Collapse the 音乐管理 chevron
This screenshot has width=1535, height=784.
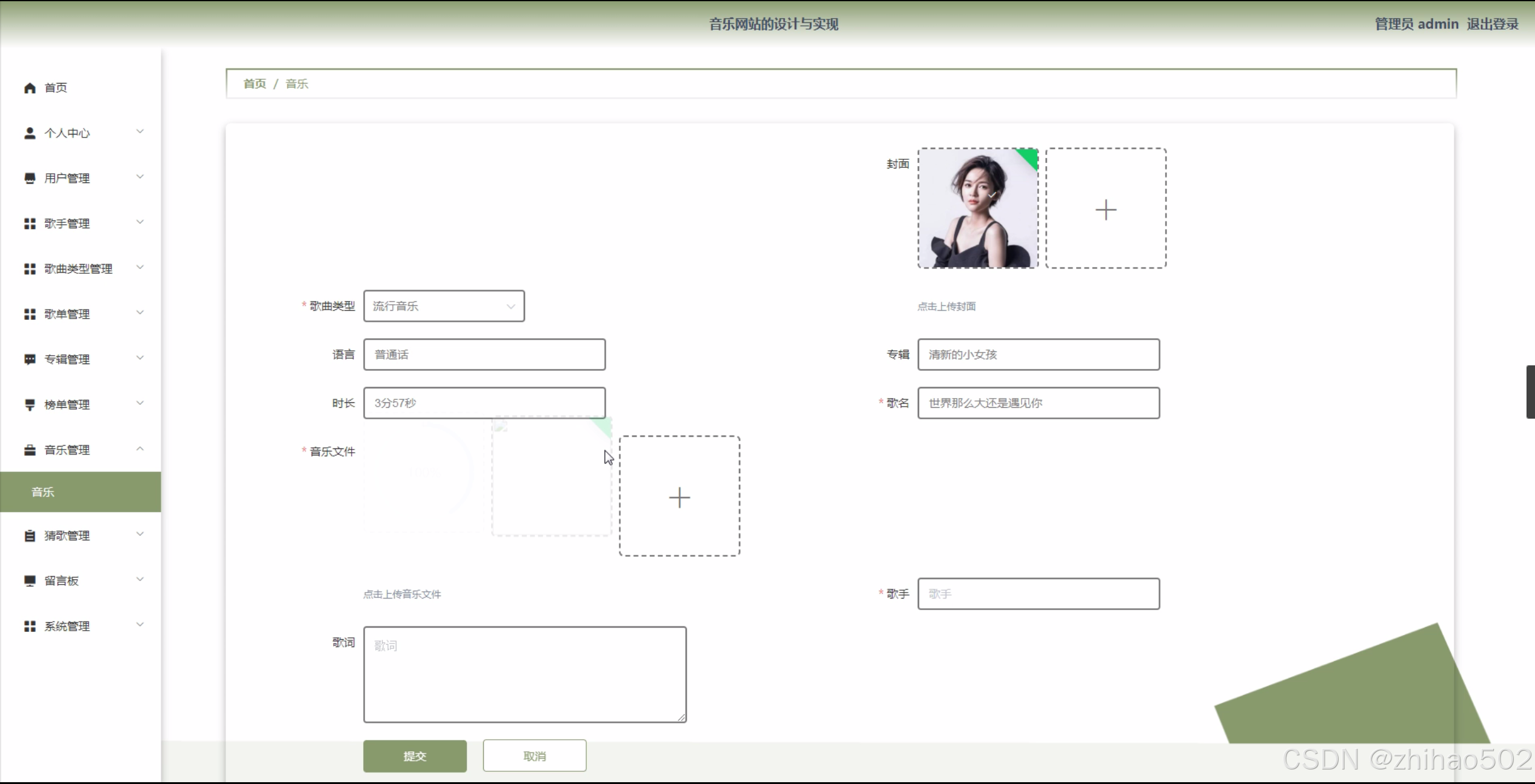pyautogui.click(x=140, y=448)
